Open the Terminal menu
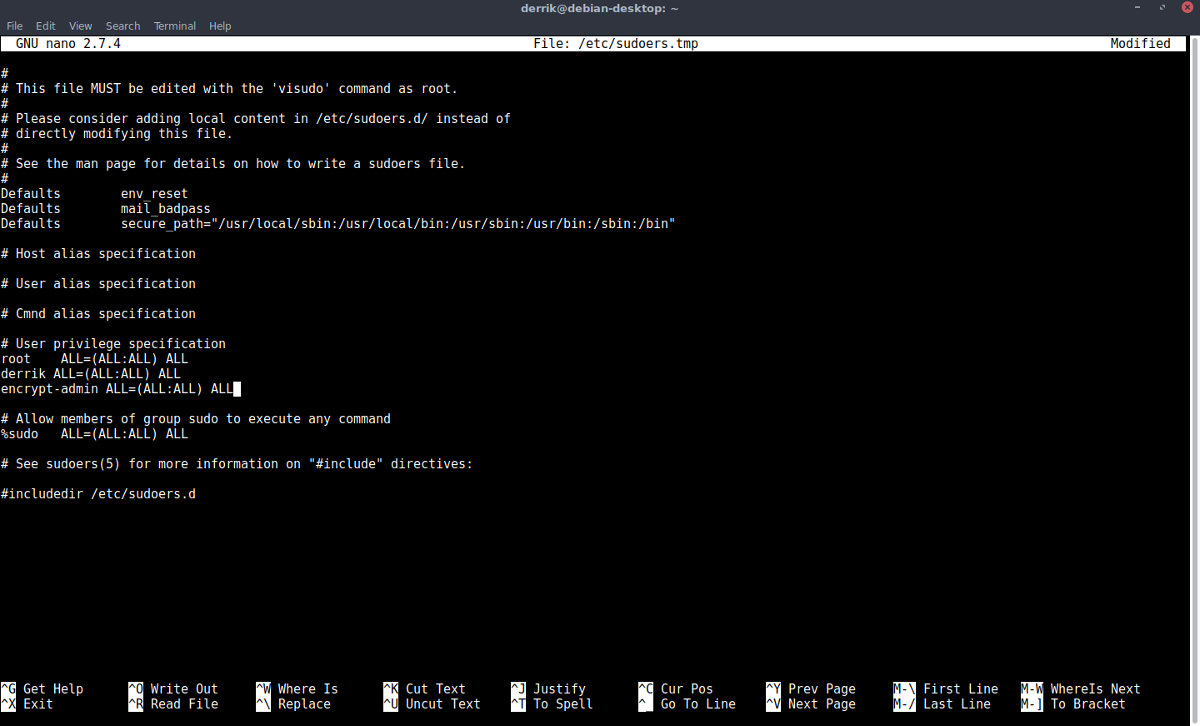Image resolution: width=1200 pixels, height=726 pixels. [x=175, y=26]
